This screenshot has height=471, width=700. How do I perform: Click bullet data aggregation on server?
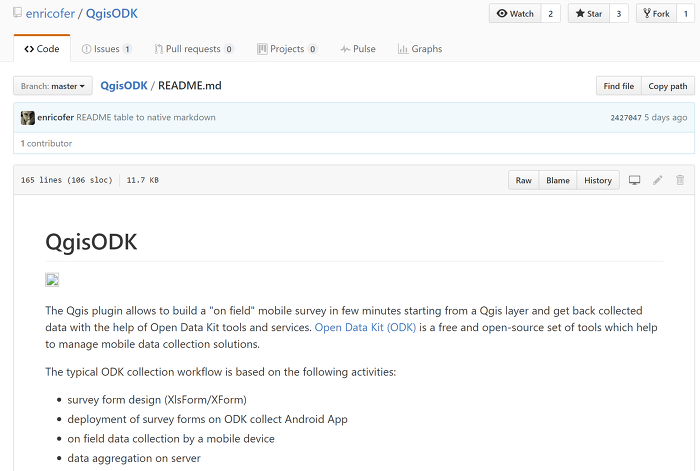click(134, 458)
